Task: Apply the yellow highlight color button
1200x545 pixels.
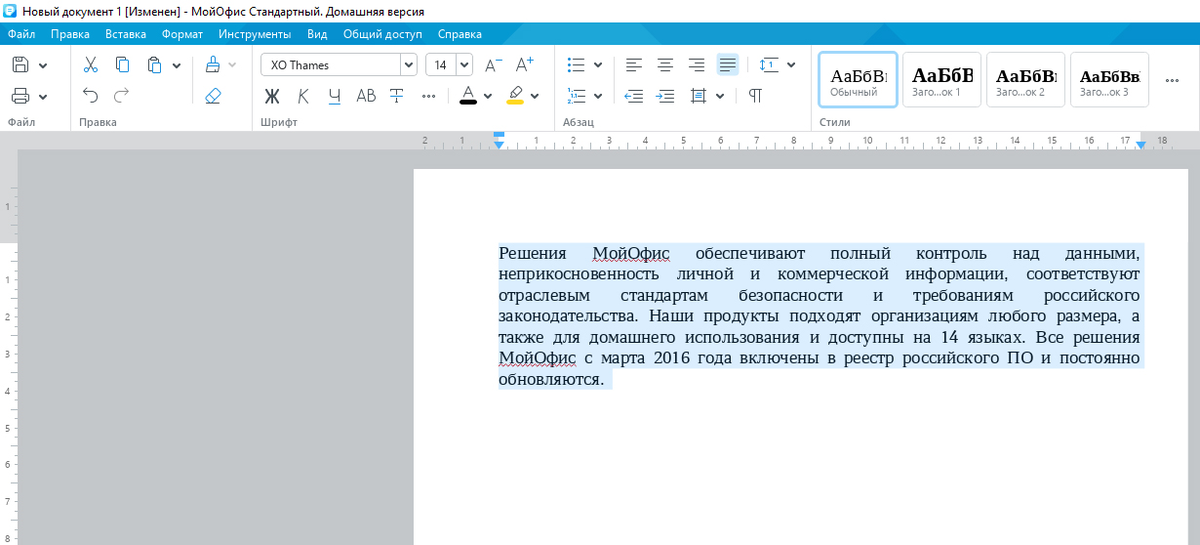Action: point(515,96)
